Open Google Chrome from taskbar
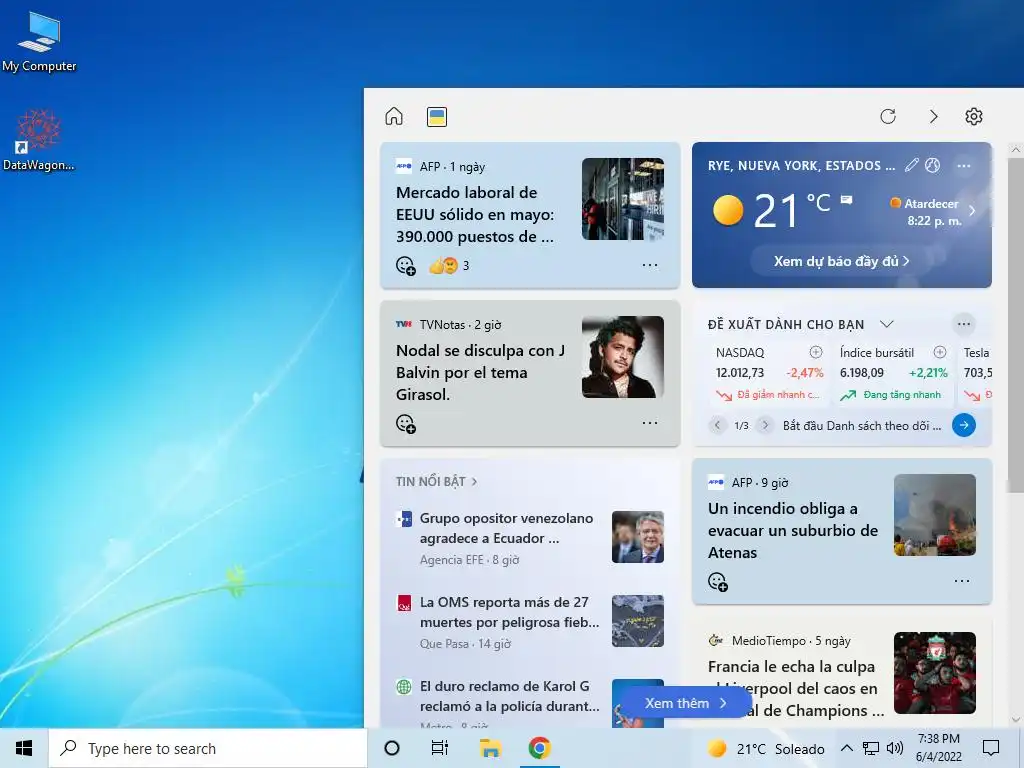 pos(539,748)
